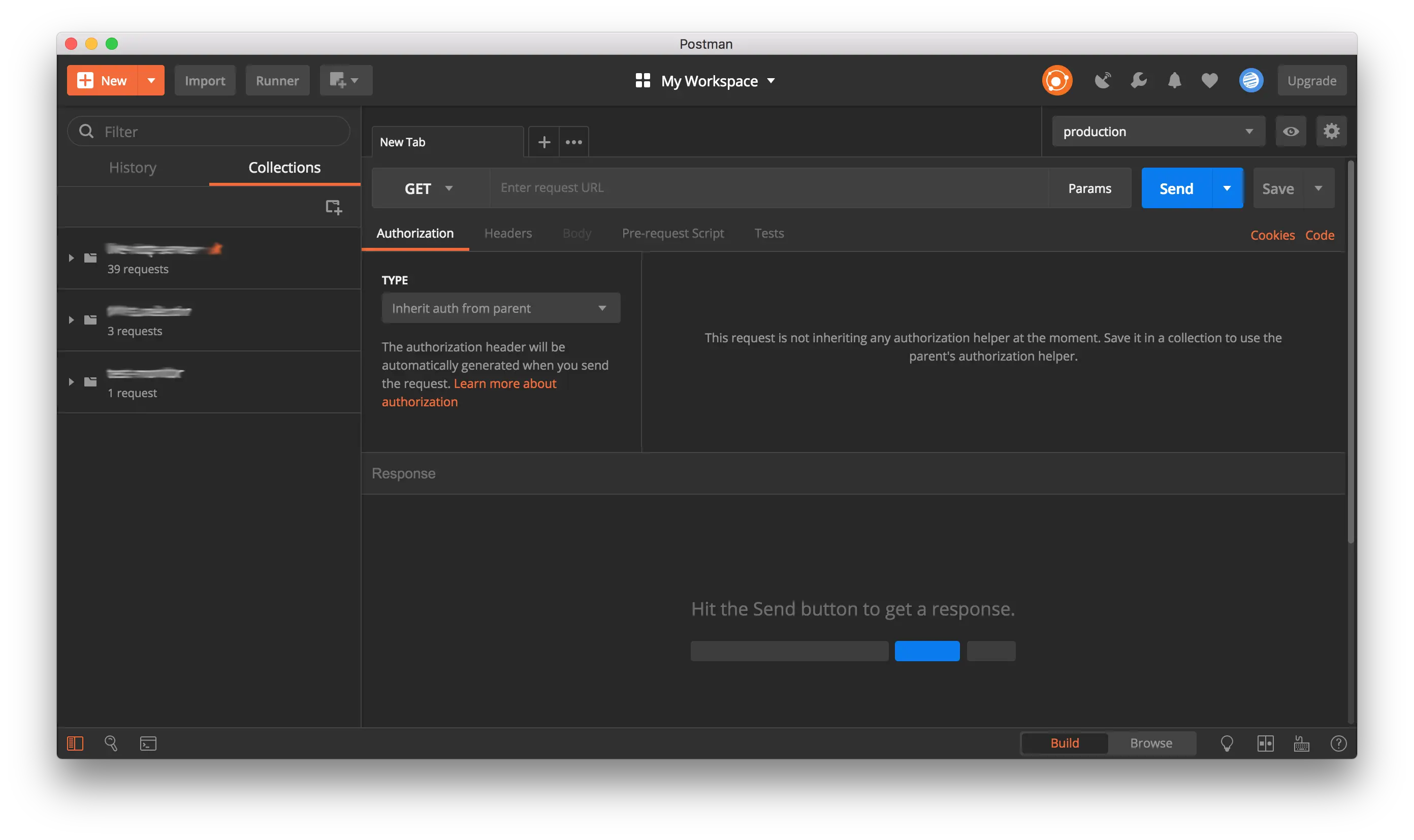This screenshot has height=840, width=1414.
Task: Click the Find magnifier in the status bar
Action: point(111,743)
